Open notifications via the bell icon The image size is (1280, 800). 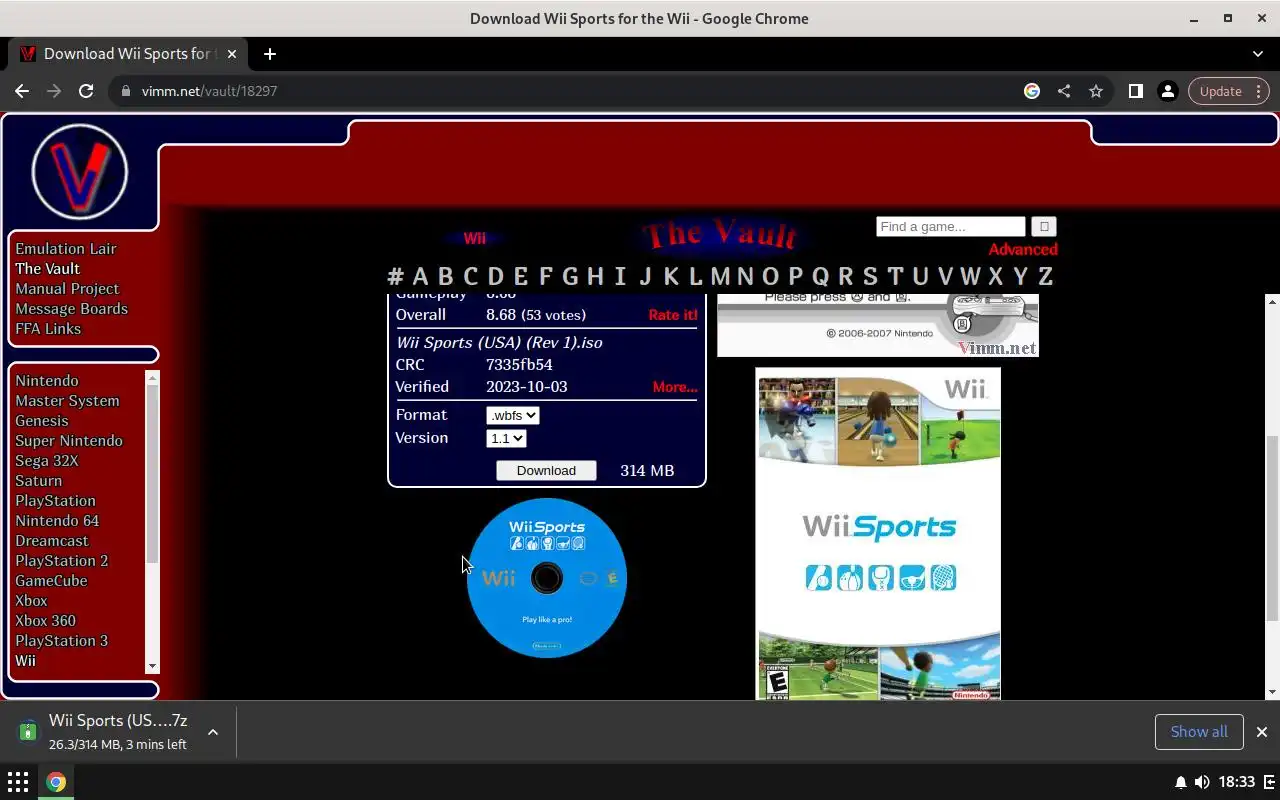1180,782
